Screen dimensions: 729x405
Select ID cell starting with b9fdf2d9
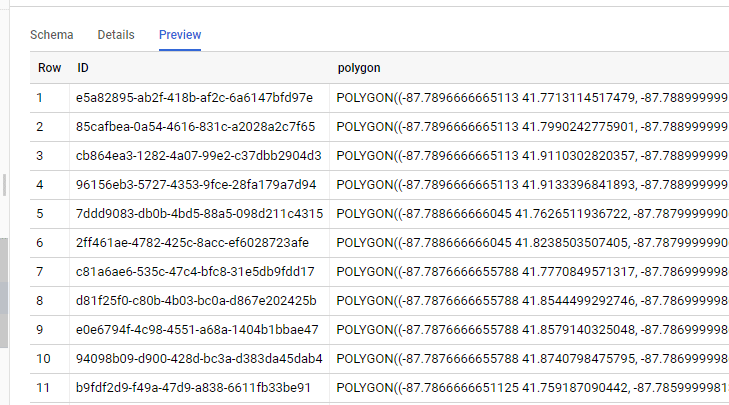[194, 388]
